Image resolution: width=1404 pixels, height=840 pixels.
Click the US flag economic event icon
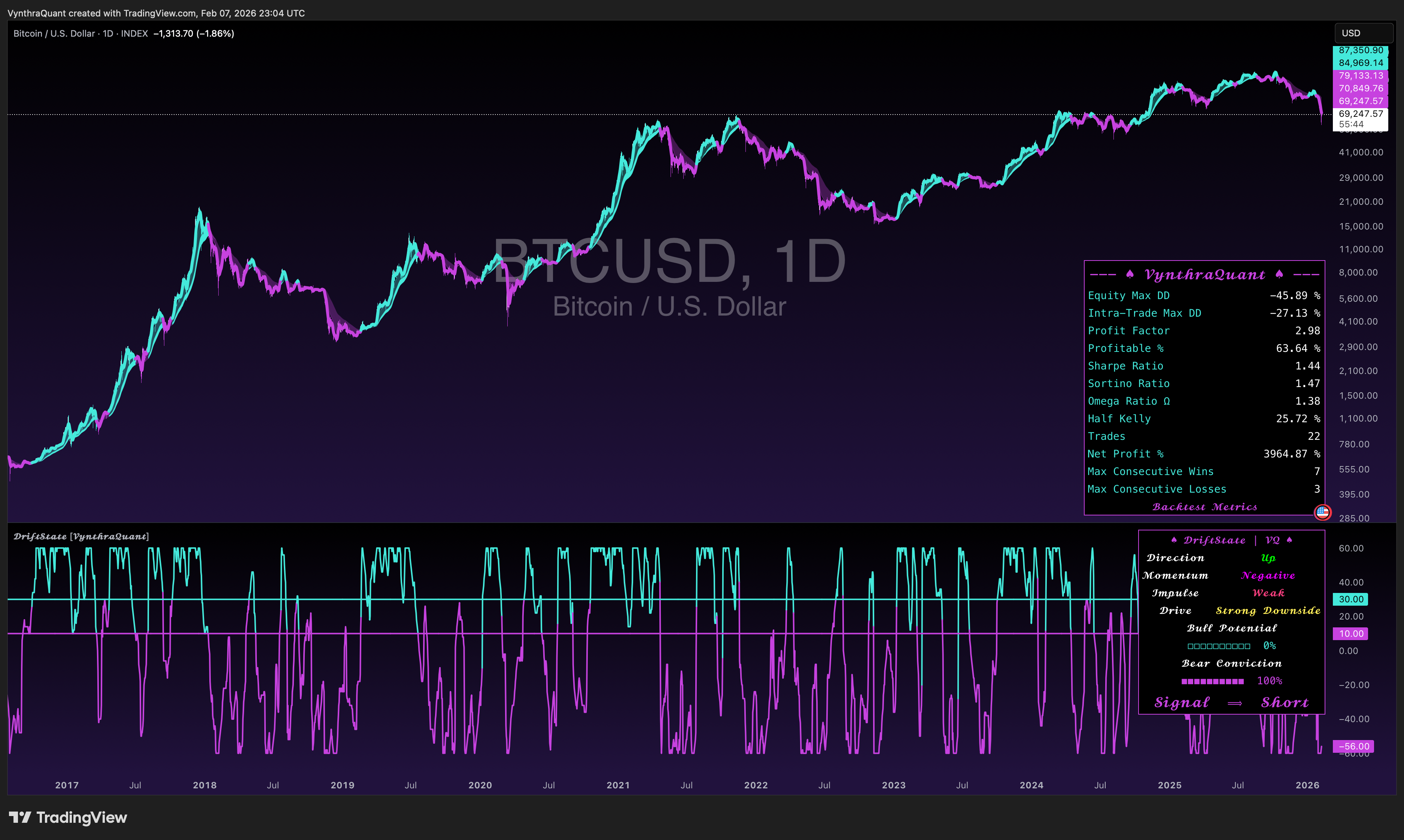(x=1322, y=512)
